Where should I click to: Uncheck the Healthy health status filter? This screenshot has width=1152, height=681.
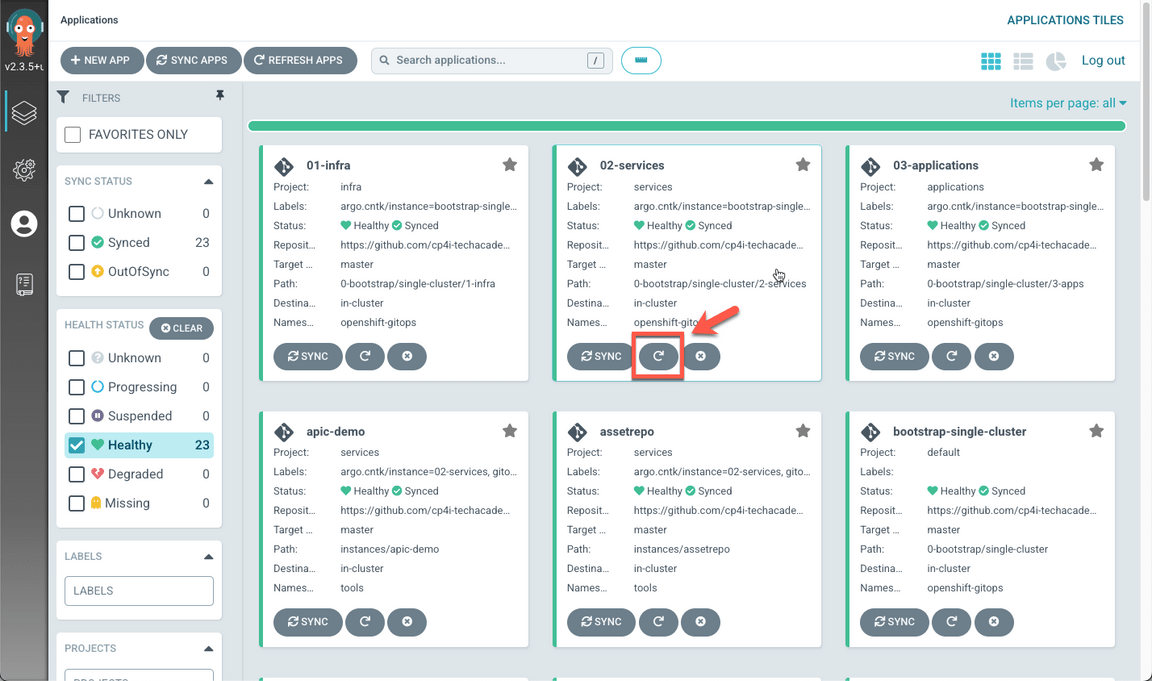point(76,445)
